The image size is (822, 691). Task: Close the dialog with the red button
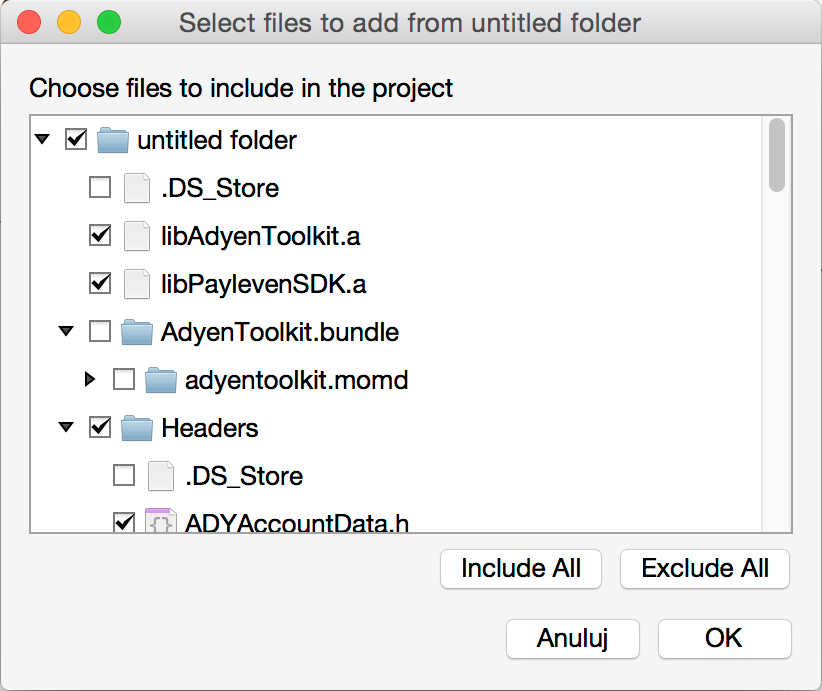[29, 23]
